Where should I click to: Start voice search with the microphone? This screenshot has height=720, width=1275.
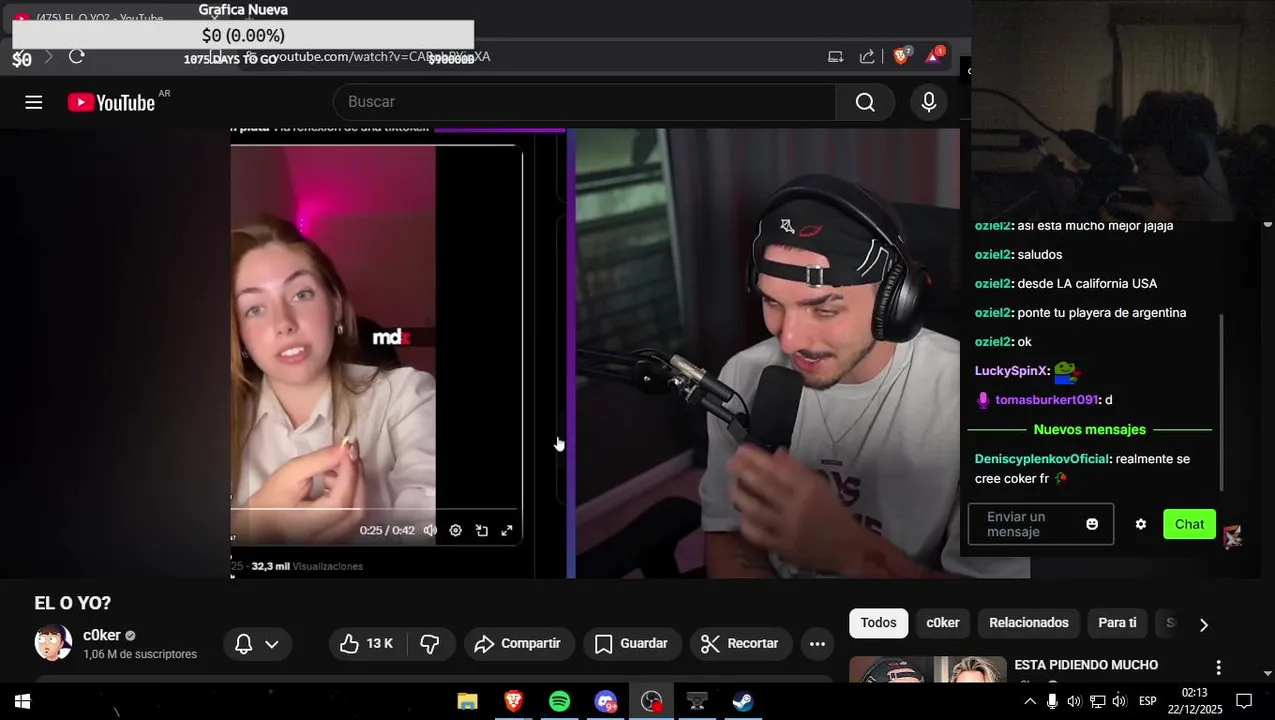pos(929,102)
